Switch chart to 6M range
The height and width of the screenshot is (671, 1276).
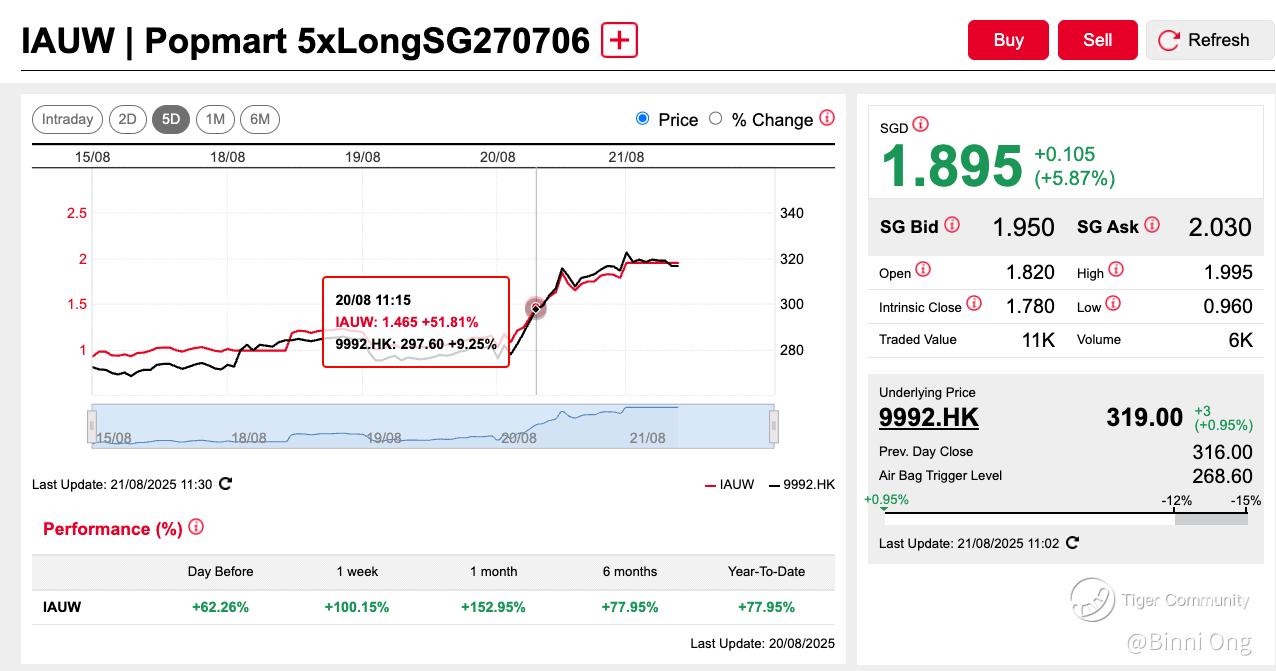(x=260, y=119)
